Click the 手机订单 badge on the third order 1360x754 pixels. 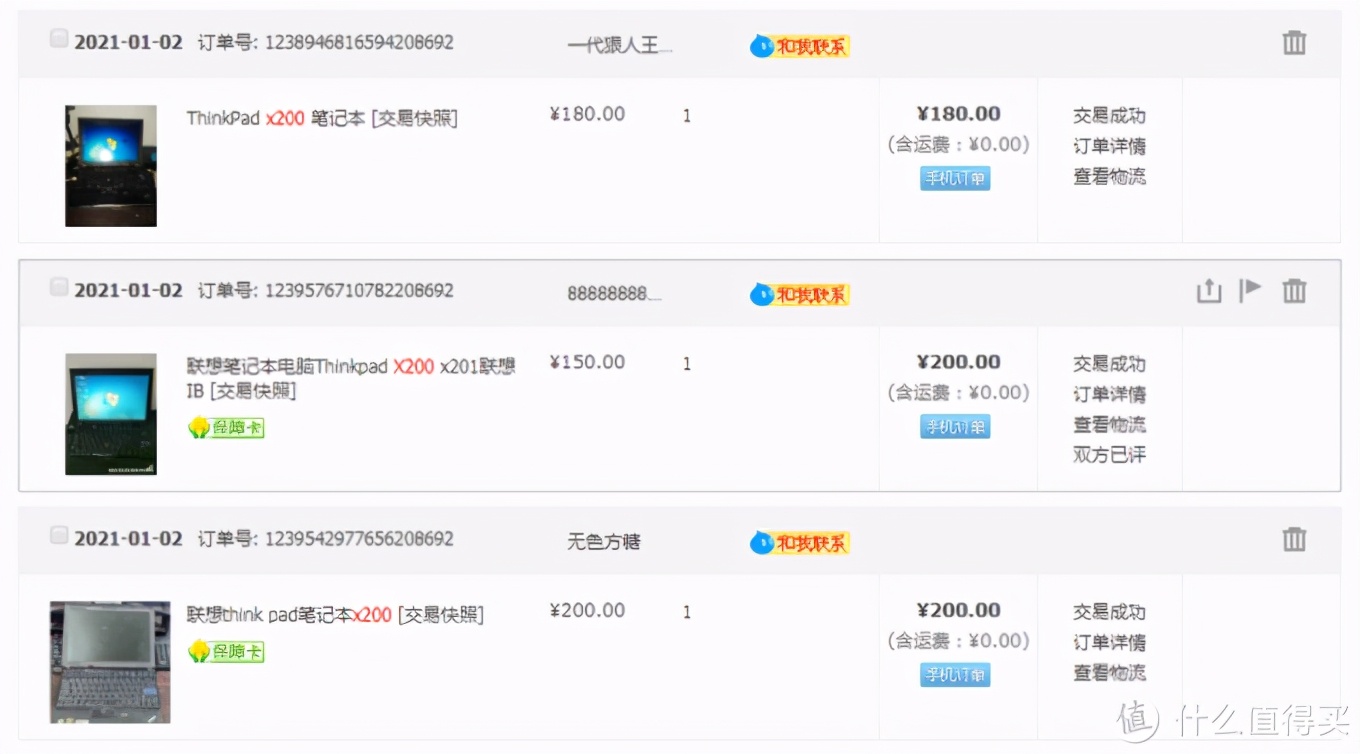(x=954, y=674)
